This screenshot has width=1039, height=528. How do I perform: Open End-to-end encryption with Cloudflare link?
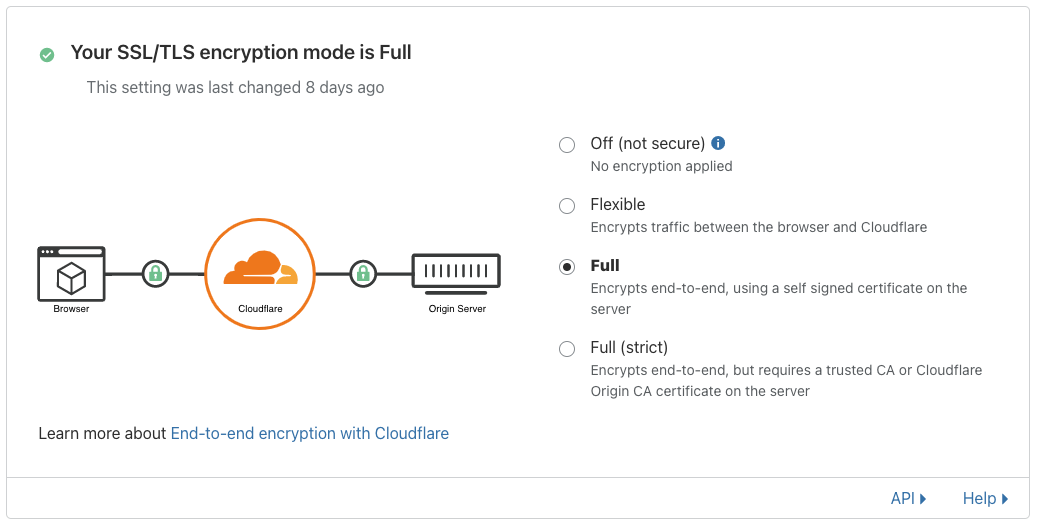coord(309,433)
